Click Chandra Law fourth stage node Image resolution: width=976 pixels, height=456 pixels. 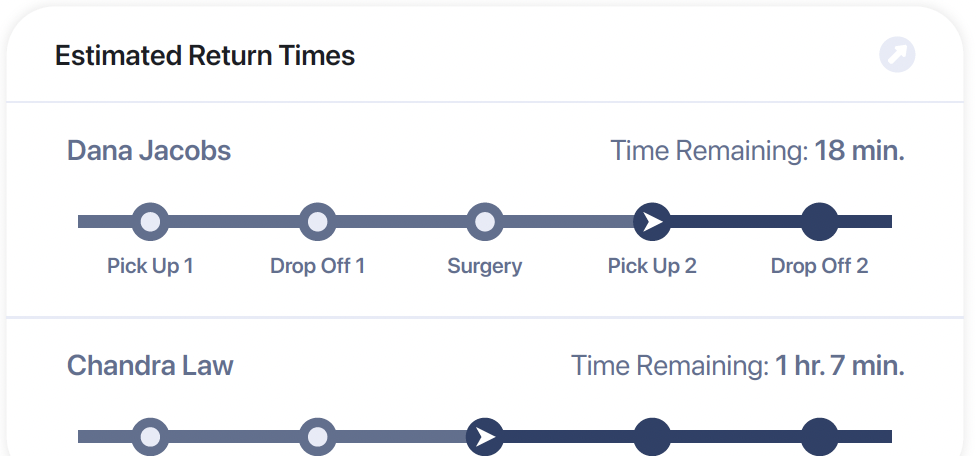pos(652,437)
